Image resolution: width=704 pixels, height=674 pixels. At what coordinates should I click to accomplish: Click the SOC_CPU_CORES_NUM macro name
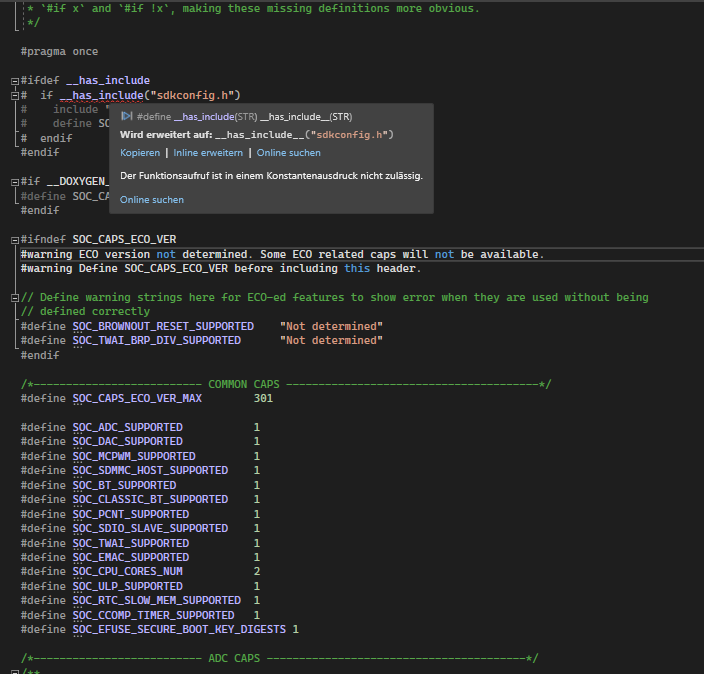(x=128, y=572)
